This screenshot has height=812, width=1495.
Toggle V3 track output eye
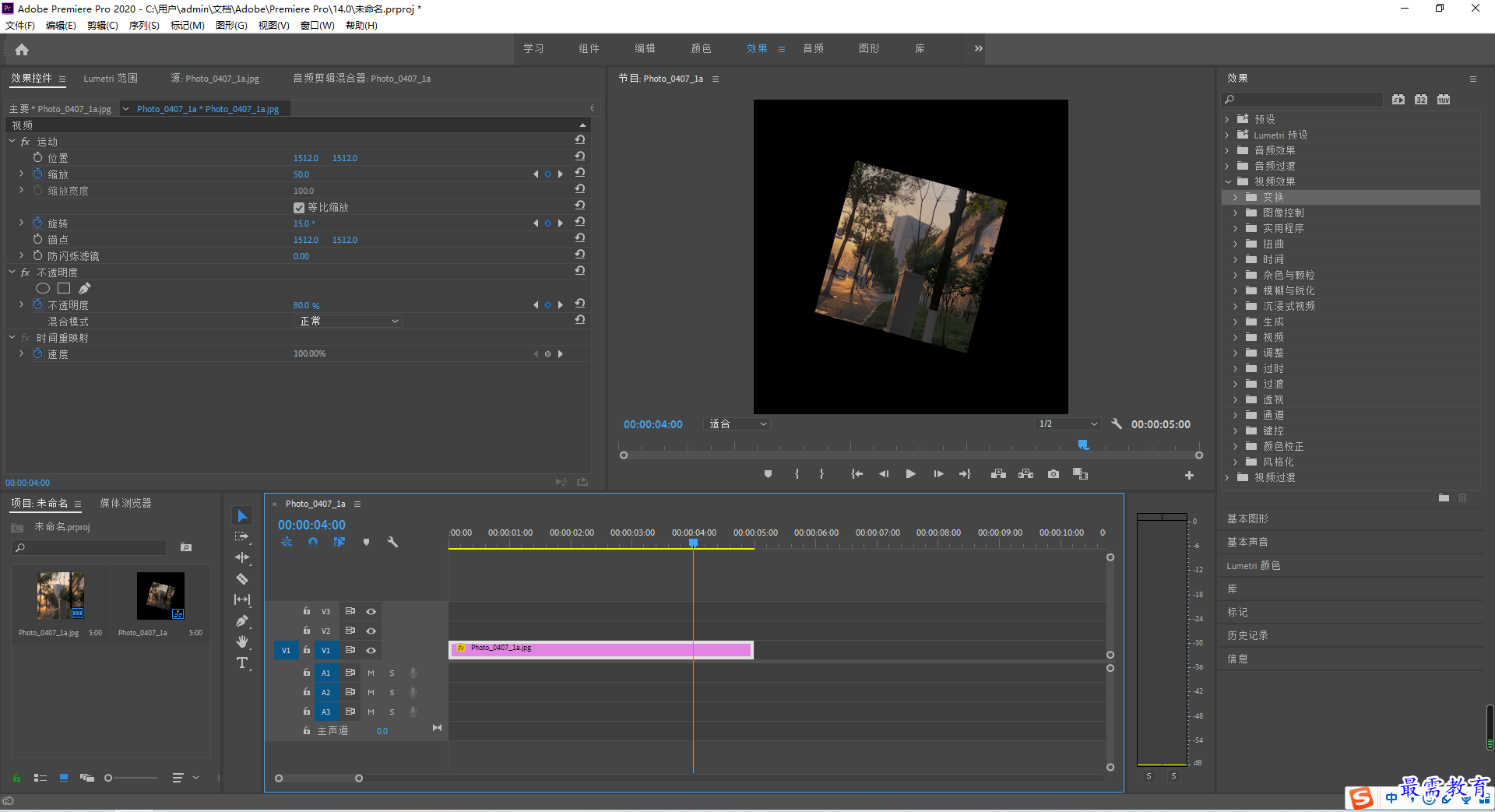(x=371, y=611)
